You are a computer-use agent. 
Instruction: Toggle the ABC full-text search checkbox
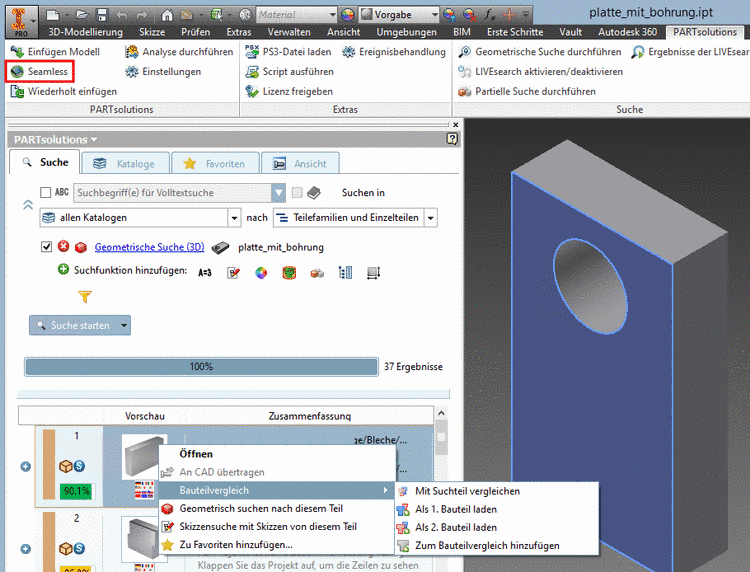pos(45,192)
